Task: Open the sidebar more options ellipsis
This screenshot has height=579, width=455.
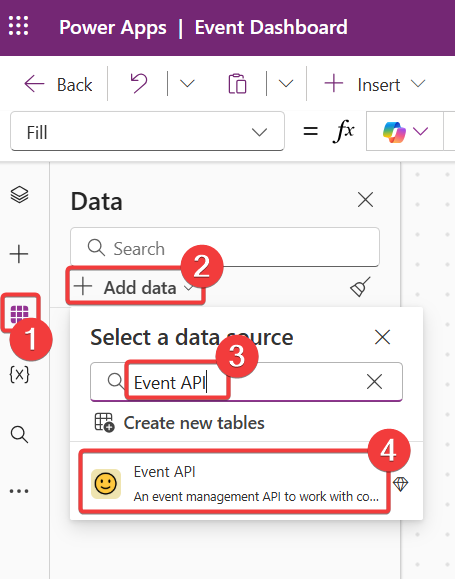Action: click(x=19, y=491)
